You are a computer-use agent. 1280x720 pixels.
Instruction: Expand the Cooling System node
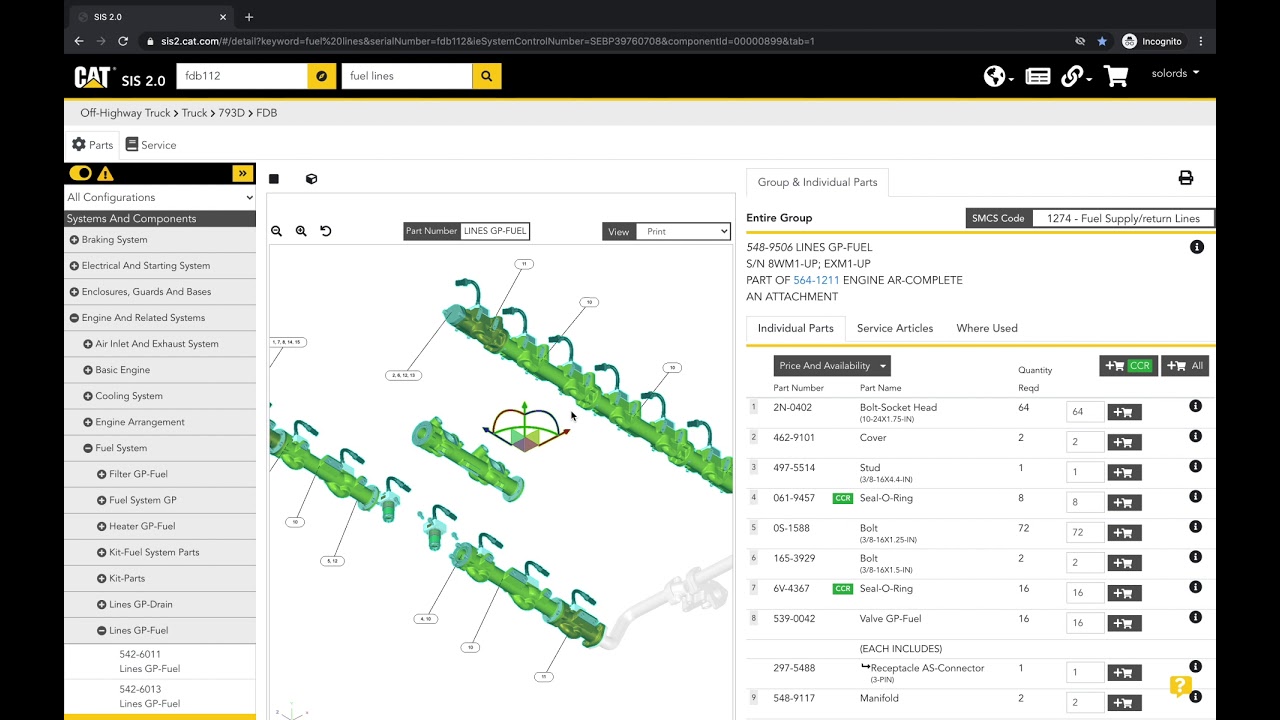[88, 396]
